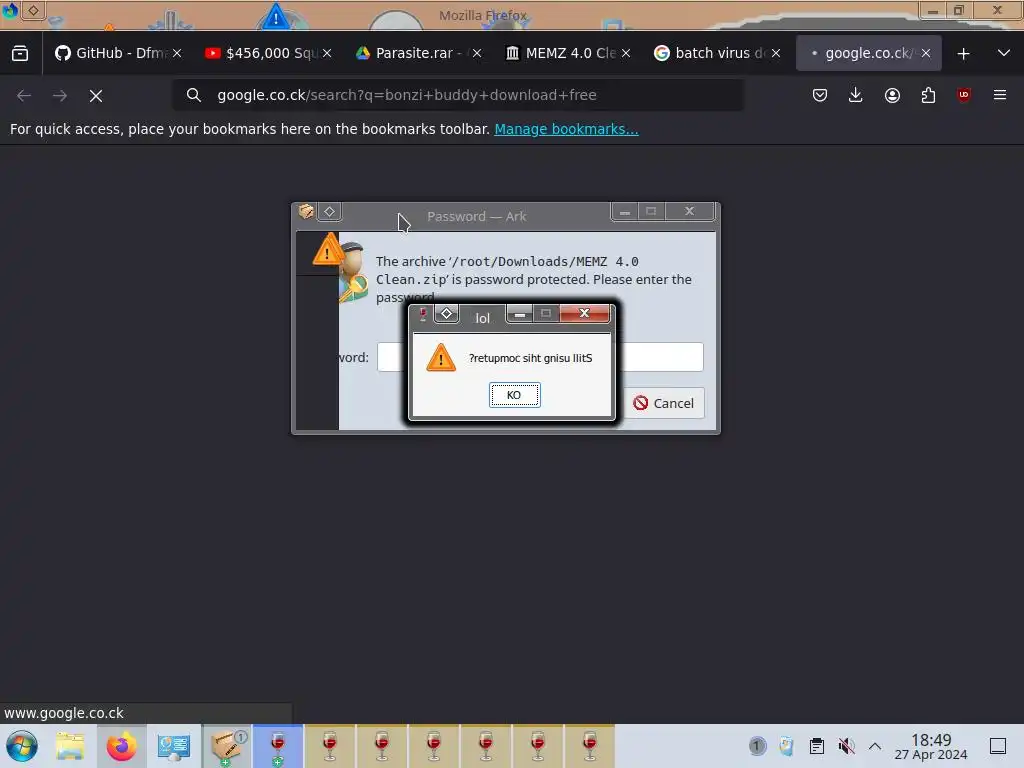Open the clipboard tray icon
The image size is (1024, 768).
(816, 746)
